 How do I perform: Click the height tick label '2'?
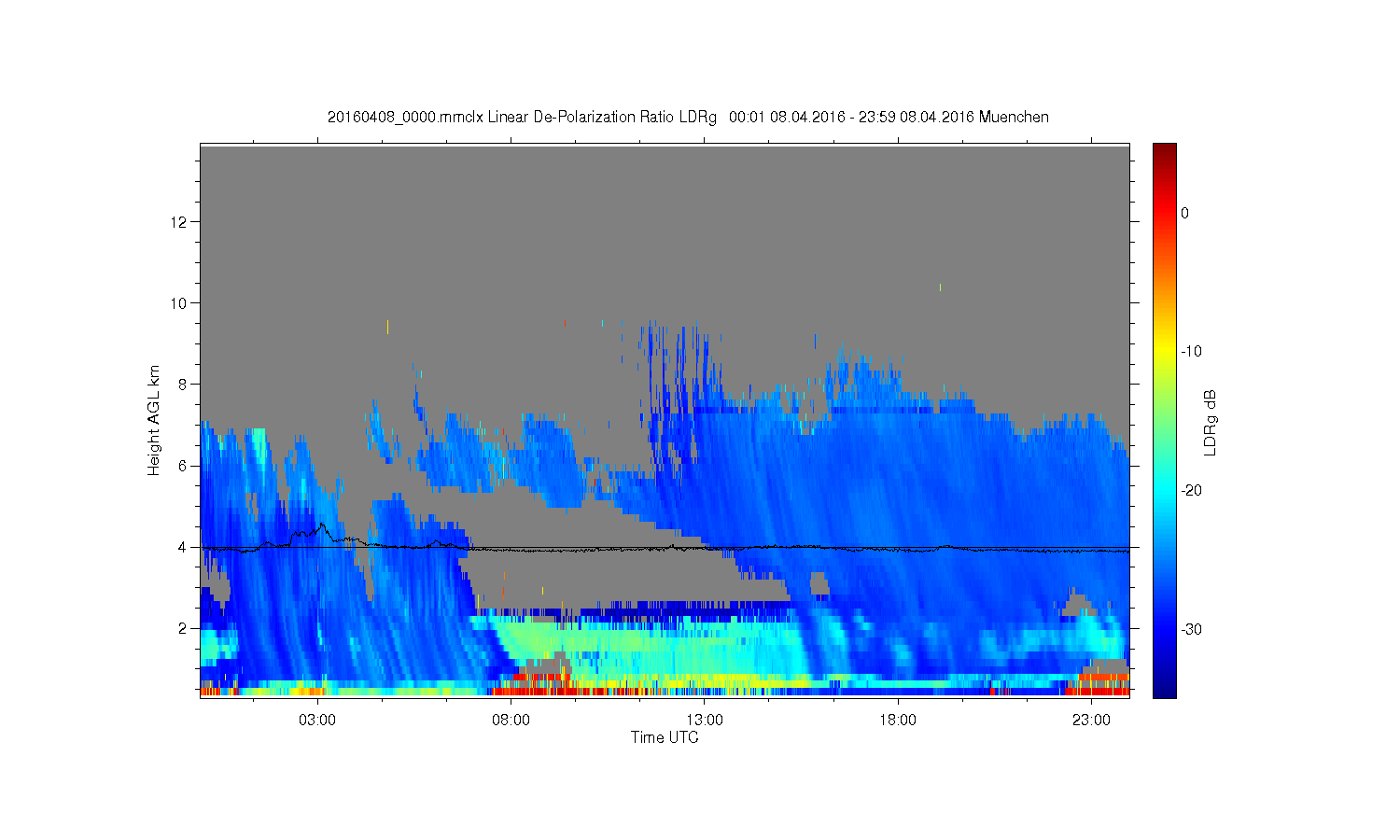pyautogui.click(x=182, y=628)
